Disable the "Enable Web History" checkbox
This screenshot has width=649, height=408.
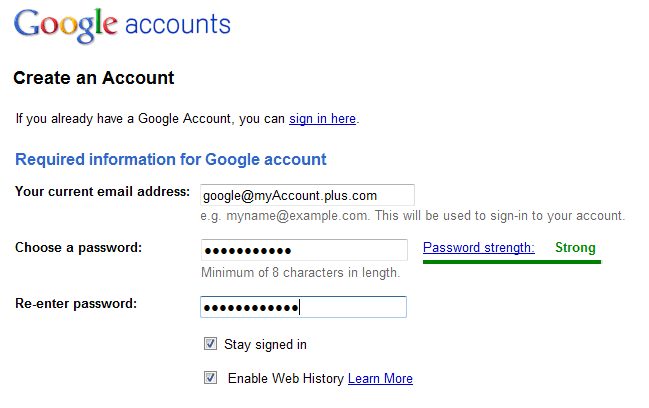tap(210, 378)
